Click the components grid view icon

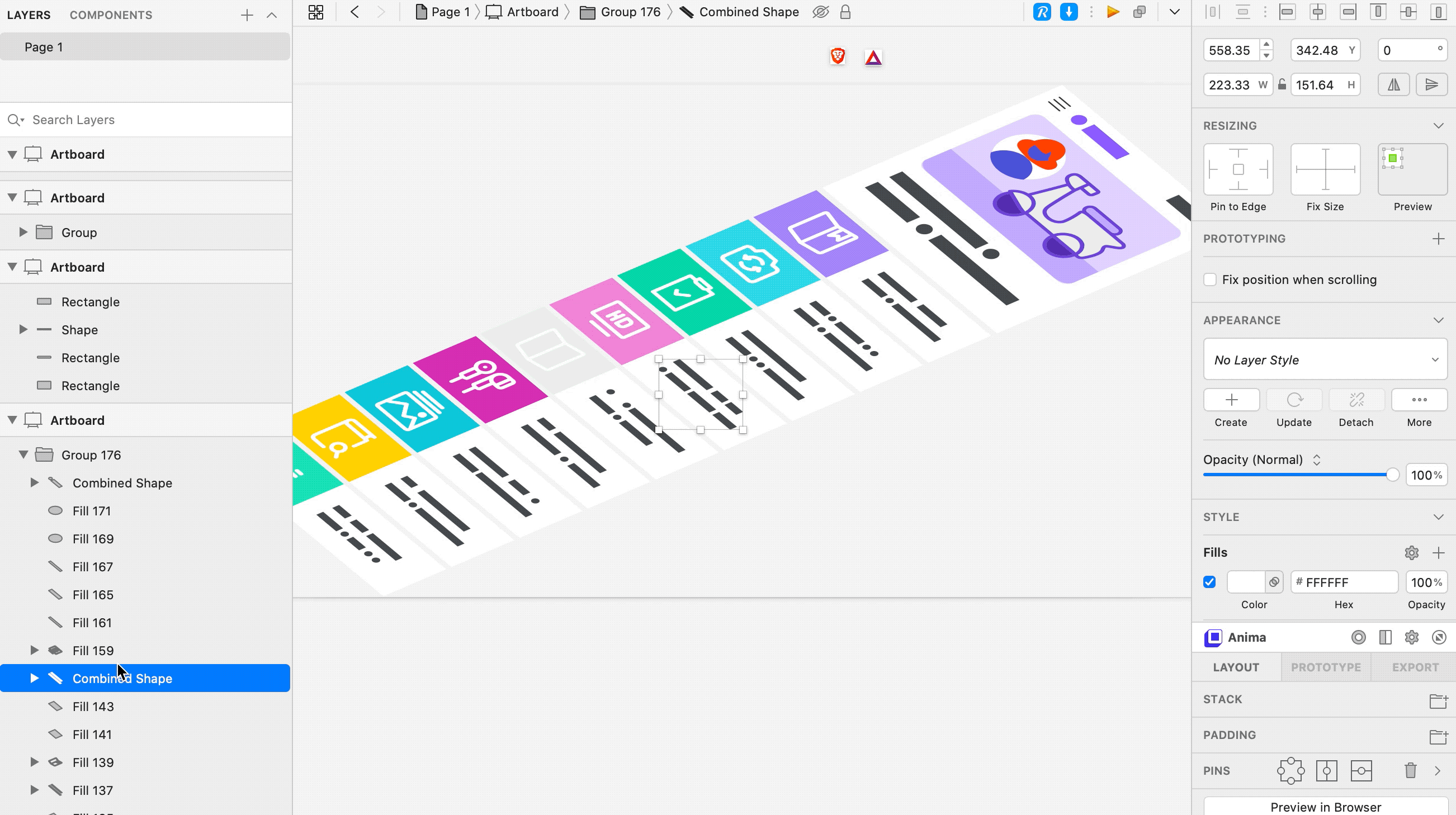pos(316,12)
